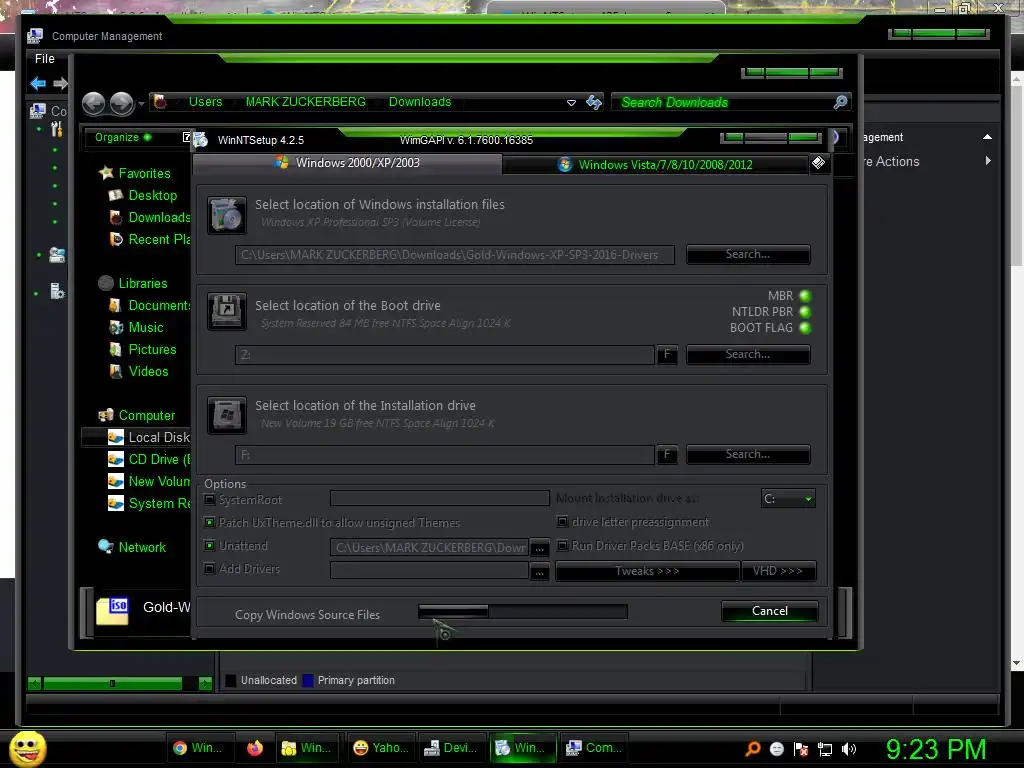
Task: Click the NTLDR PBR status indicator
Action: [805, 312]
